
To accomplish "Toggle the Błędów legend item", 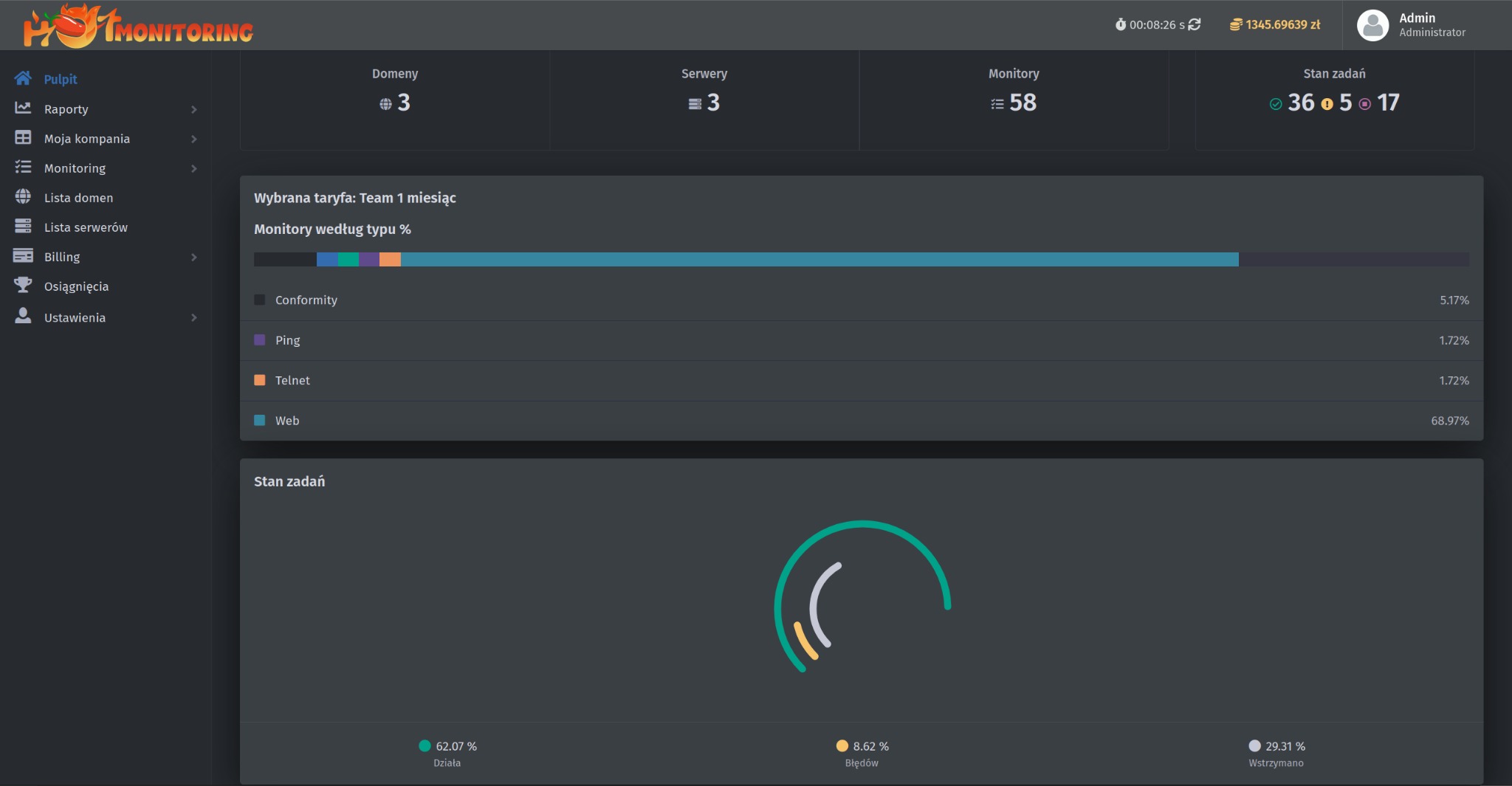I will [862, 746].
